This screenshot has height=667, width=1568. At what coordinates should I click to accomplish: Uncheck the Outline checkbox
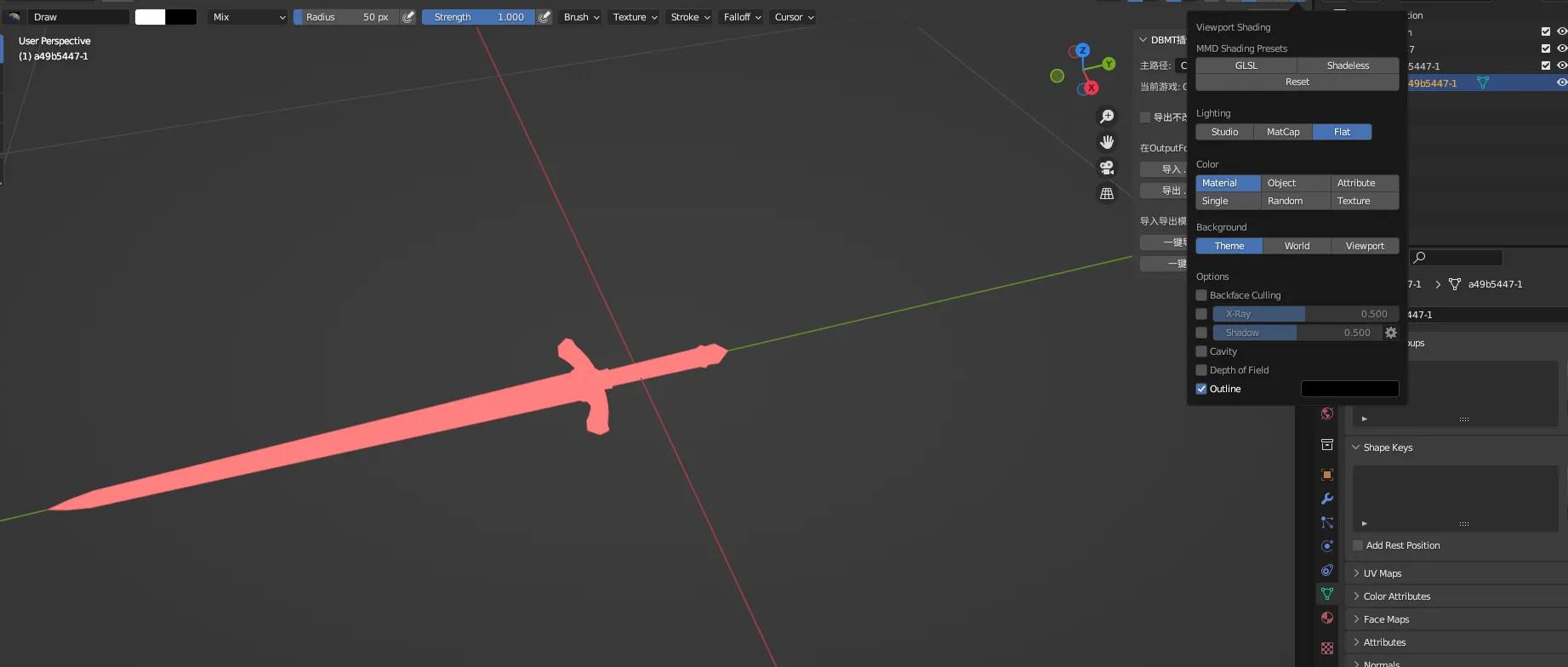[1201, 389]
